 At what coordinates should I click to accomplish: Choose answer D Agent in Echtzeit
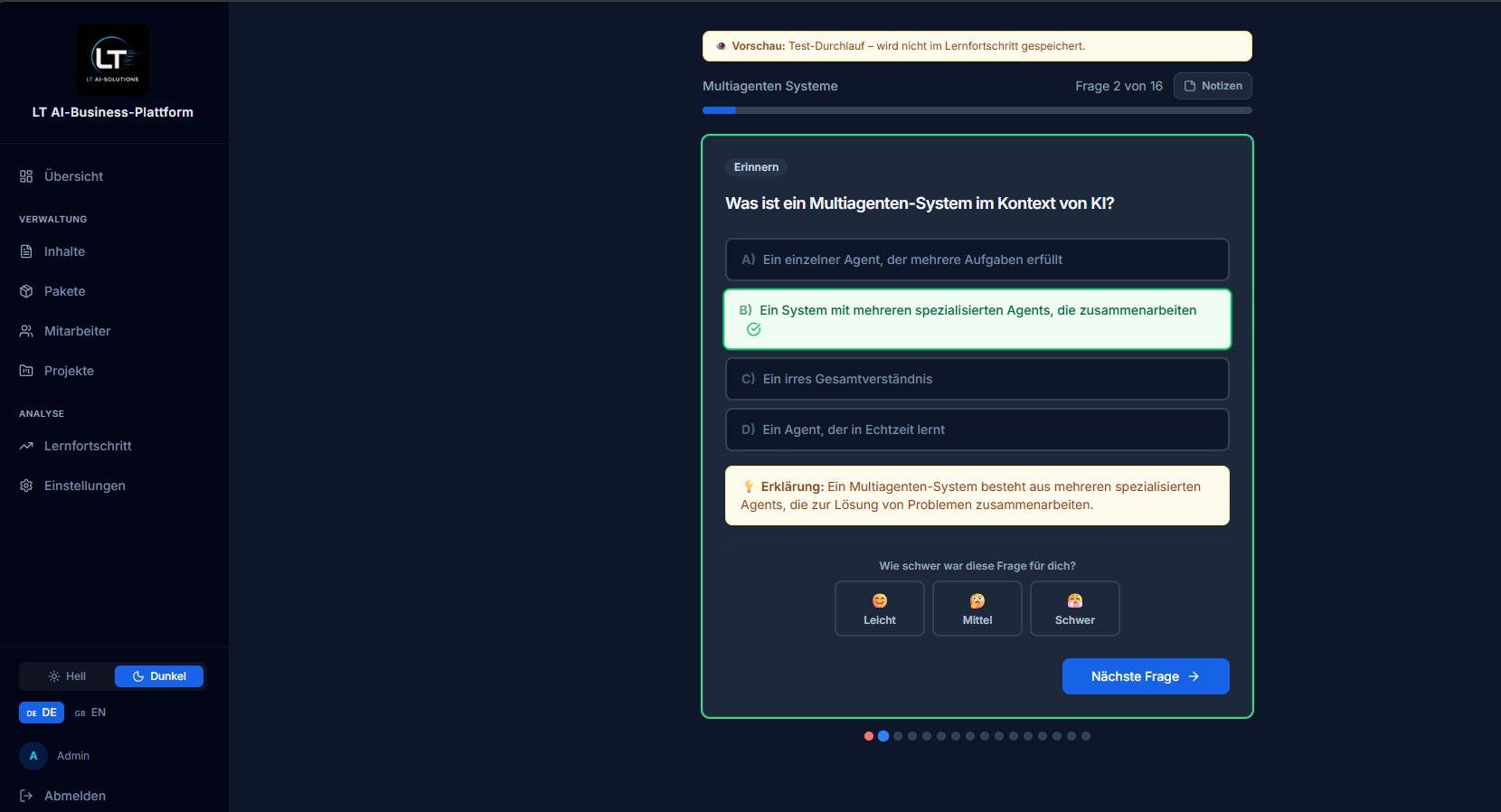977,430
